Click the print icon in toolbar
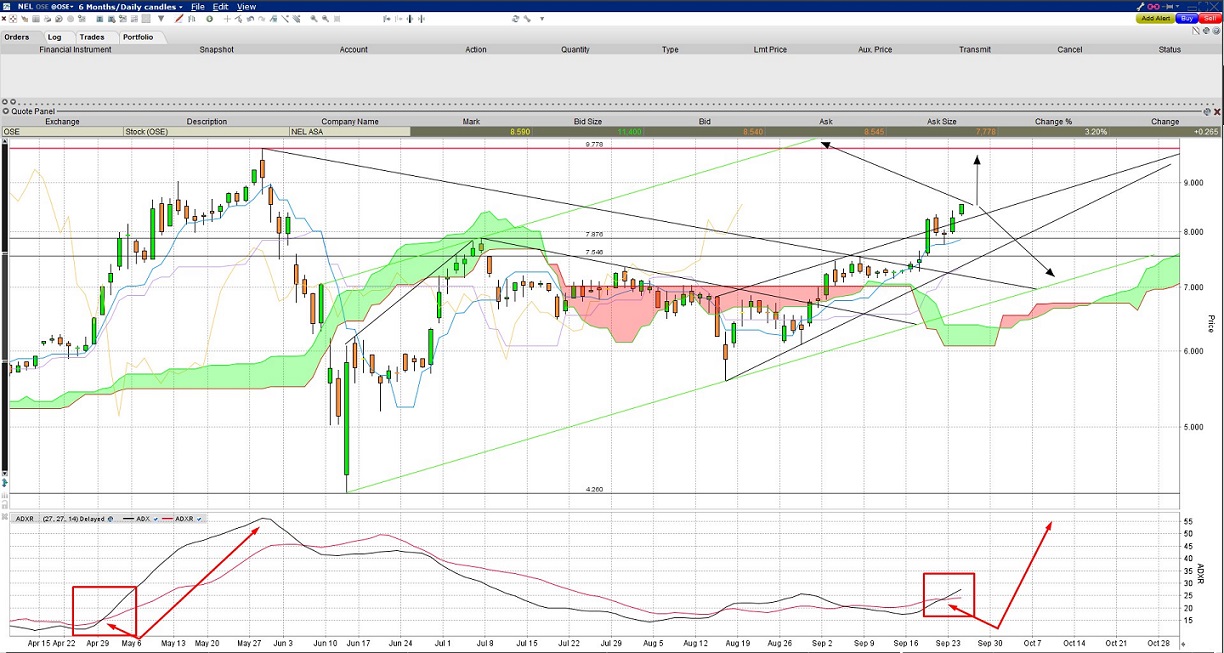 click(47, 18)
